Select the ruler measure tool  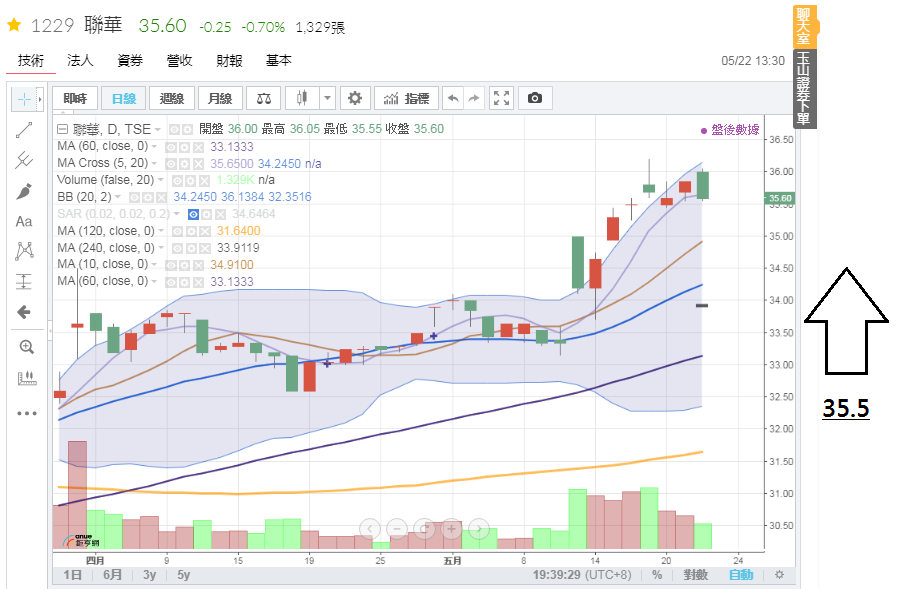tap(27, 378)
